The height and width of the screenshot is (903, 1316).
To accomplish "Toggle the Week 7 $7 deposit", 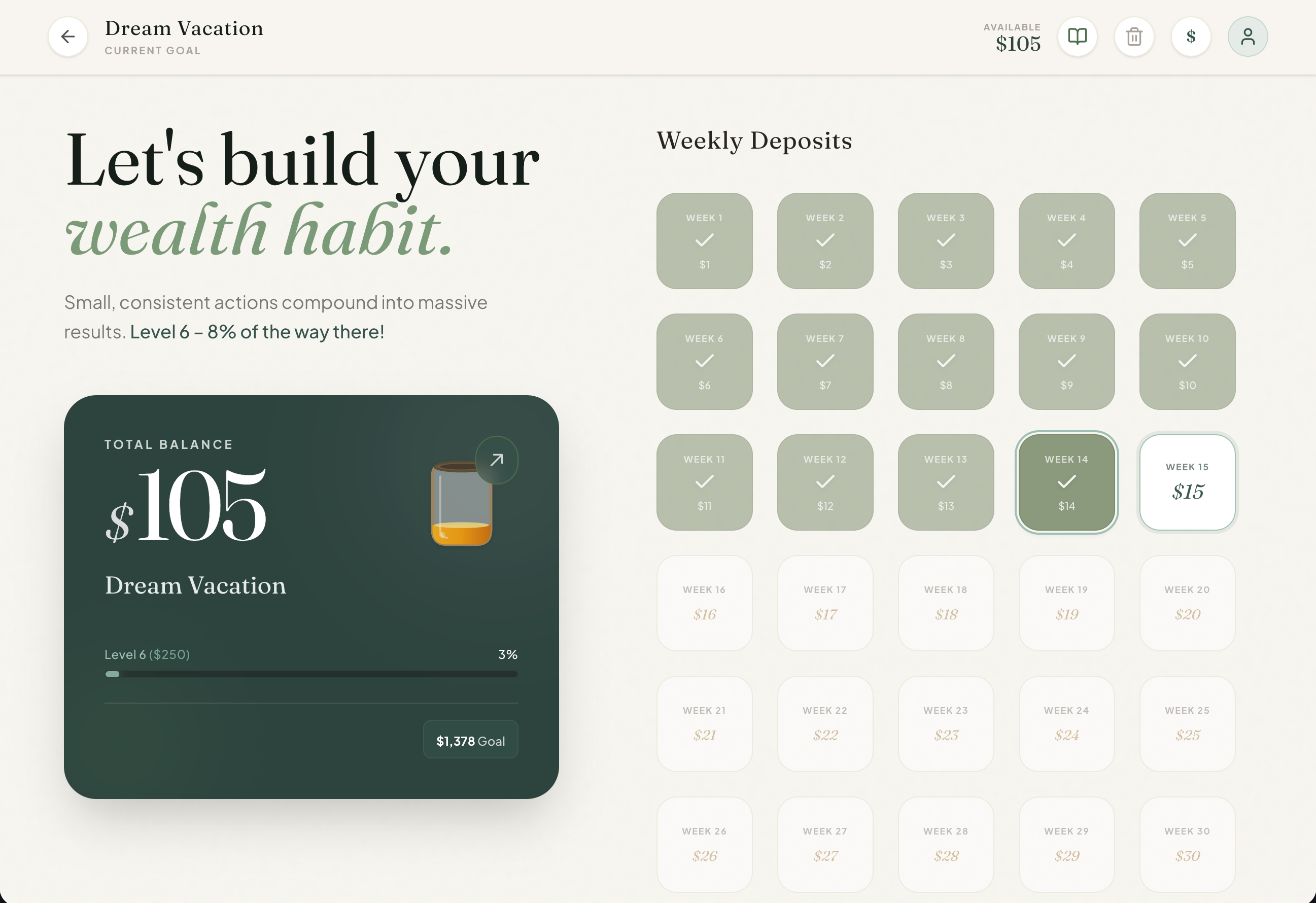I will (825, 362).
